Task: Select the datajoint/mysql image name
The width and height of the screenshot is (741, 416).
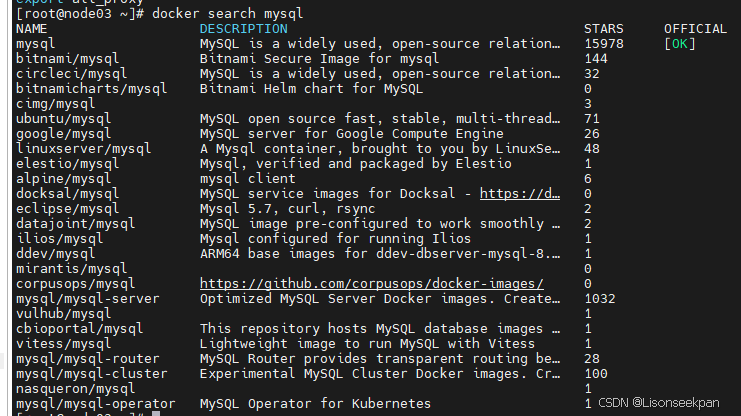Action: [x=76, y=224]
